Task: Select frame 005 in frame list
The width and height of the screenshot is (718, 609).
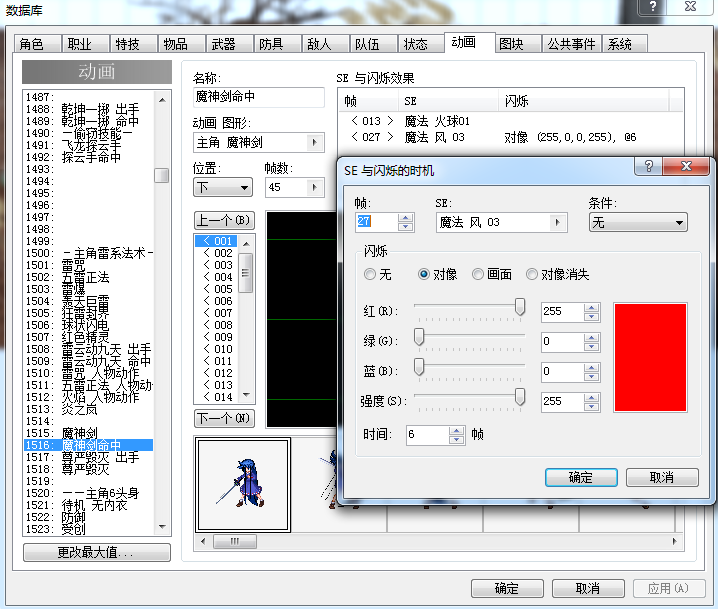Action: tap(218, 289)
